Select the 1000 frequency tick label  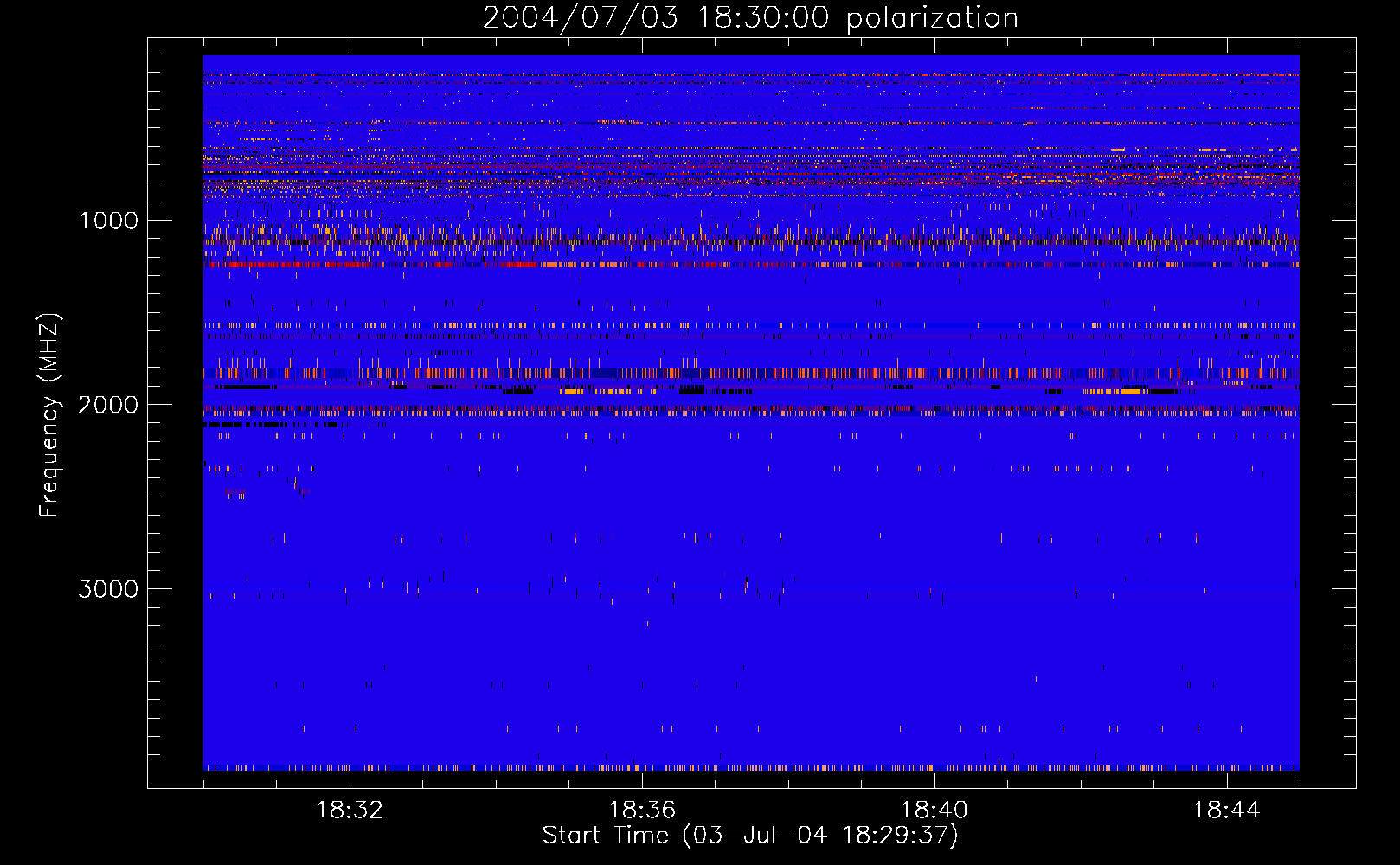tap(109, 221)
